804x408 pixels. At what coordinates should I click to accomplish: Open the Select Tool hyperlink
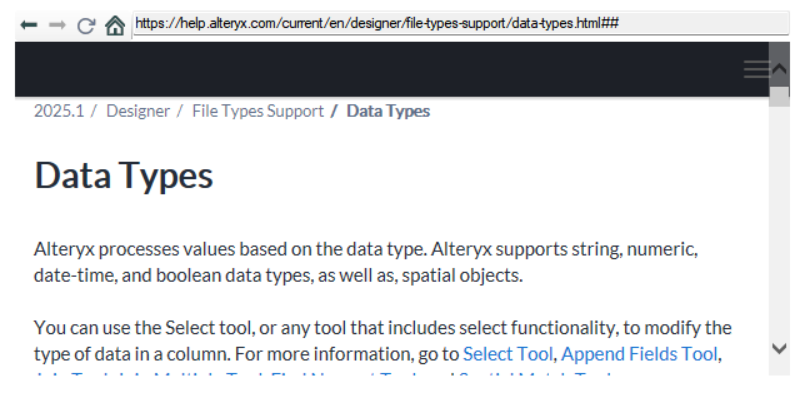508,354
